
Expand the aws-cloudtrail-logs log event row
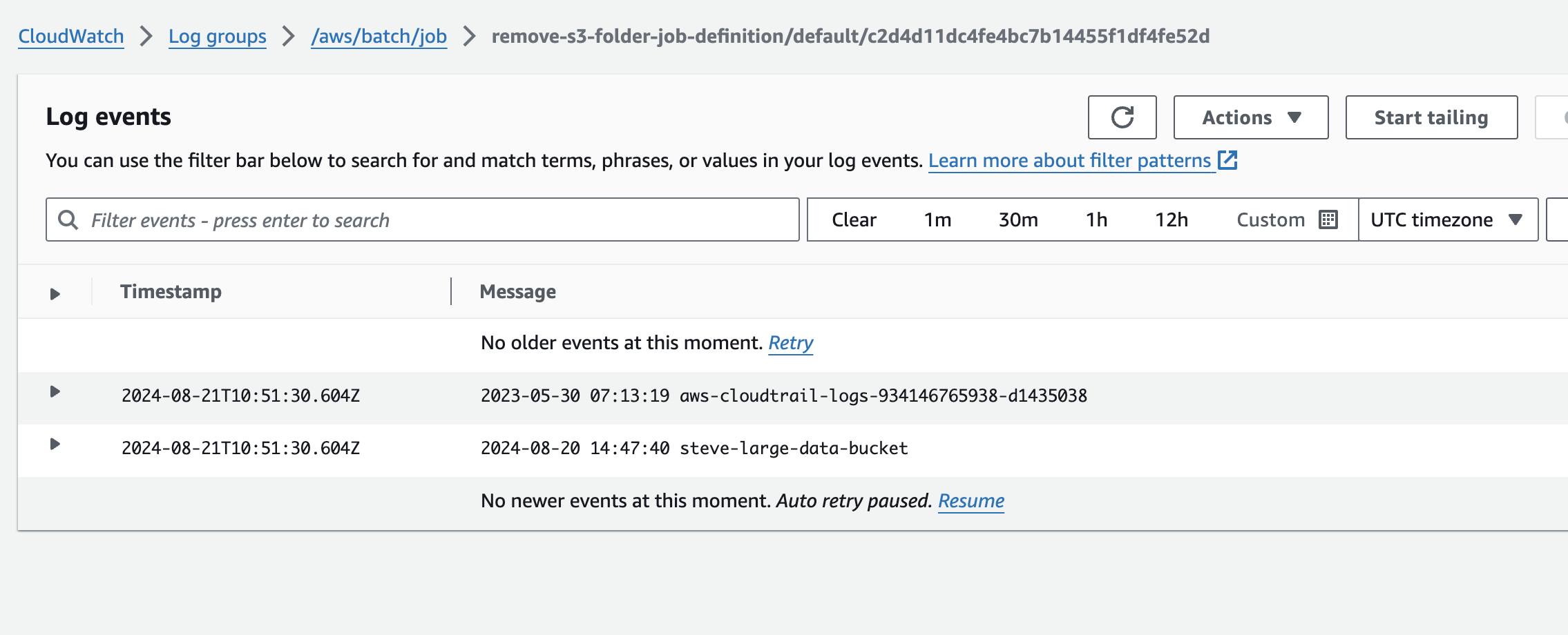(55, 392)
